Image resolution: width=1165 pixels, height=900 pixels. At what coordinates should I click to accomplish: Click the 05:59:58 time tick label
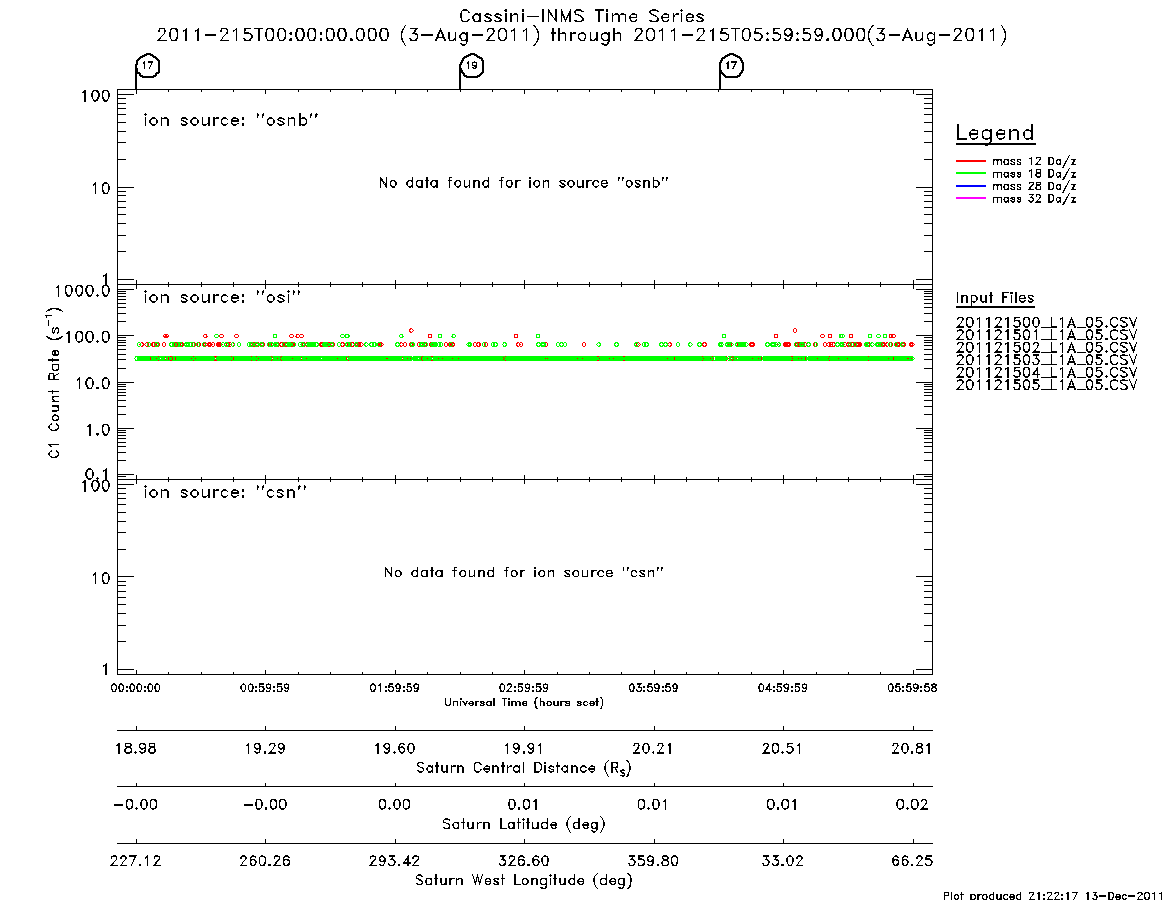pos(912,688)
